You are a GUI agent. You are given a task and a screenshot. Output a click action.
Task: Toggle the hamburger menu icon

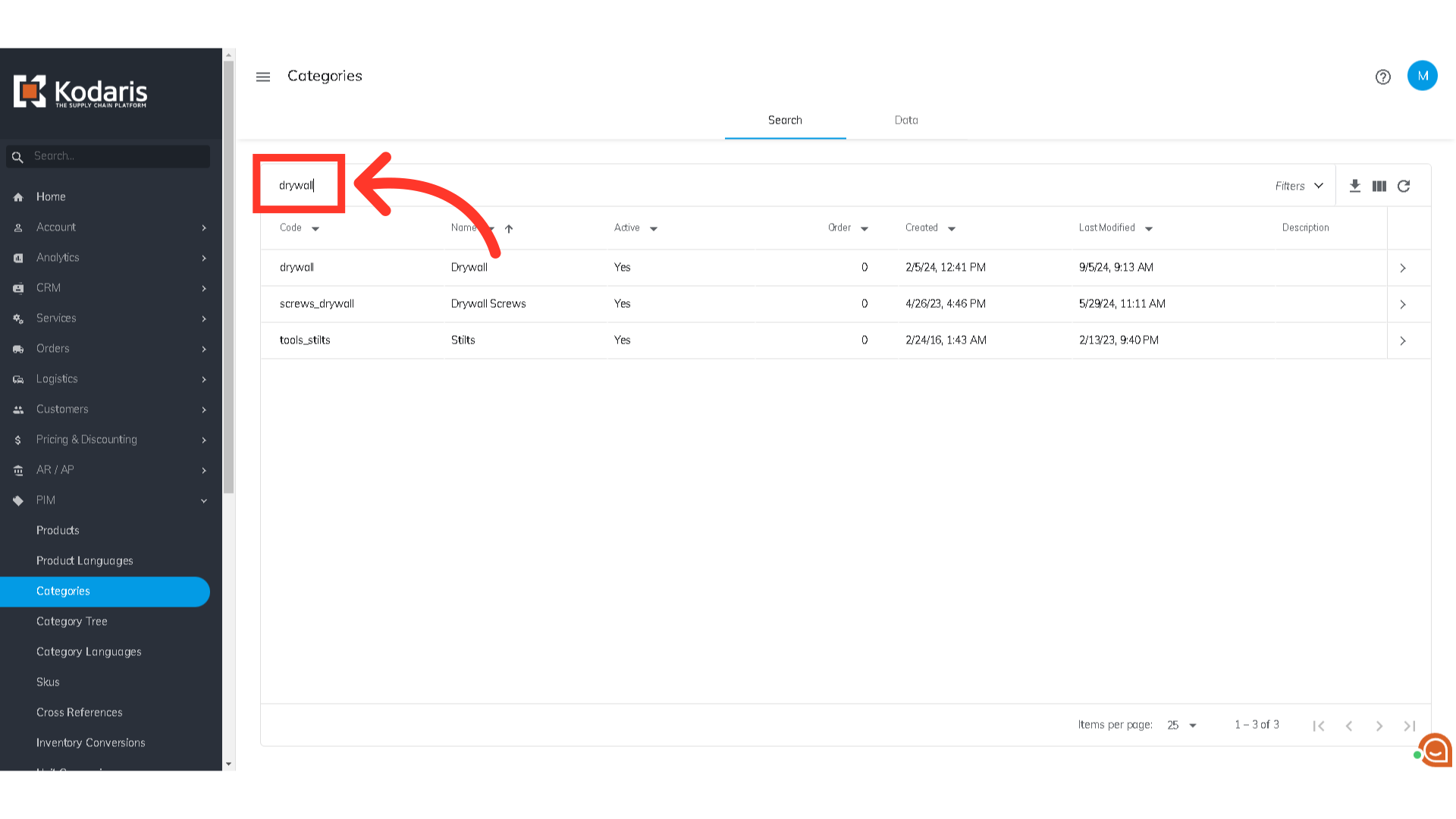pos(263,77)
